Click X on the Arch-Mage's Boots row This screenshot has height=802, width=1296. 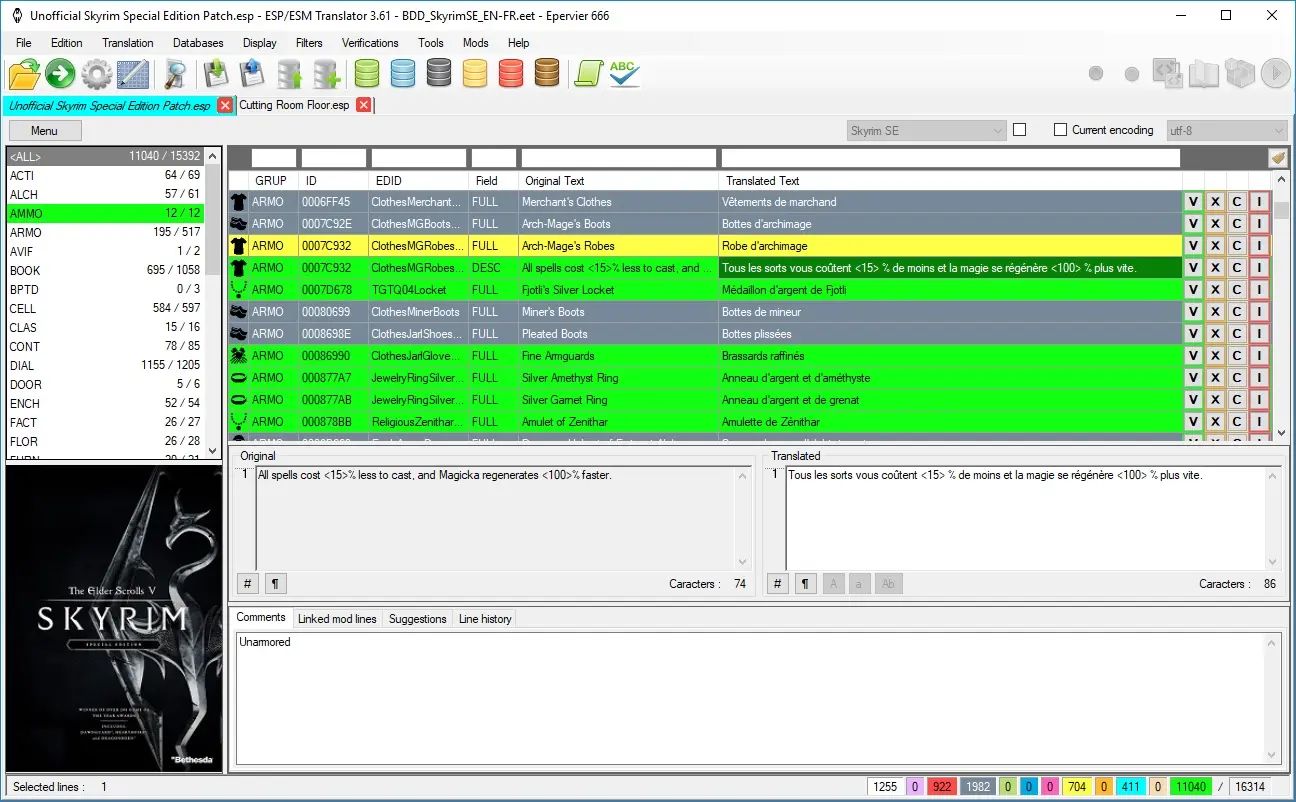point(1215,224)
